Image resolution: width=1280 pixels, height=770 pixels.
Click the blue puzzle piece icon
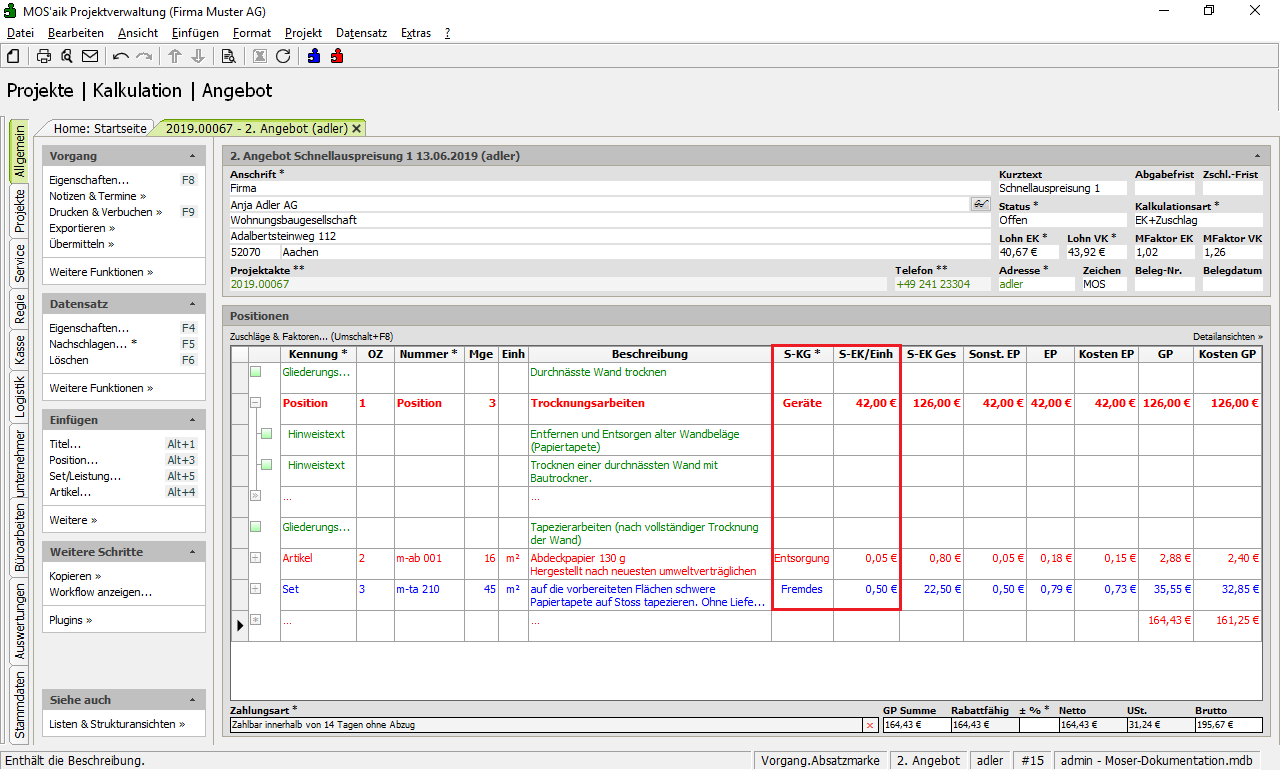pos(314,56)
